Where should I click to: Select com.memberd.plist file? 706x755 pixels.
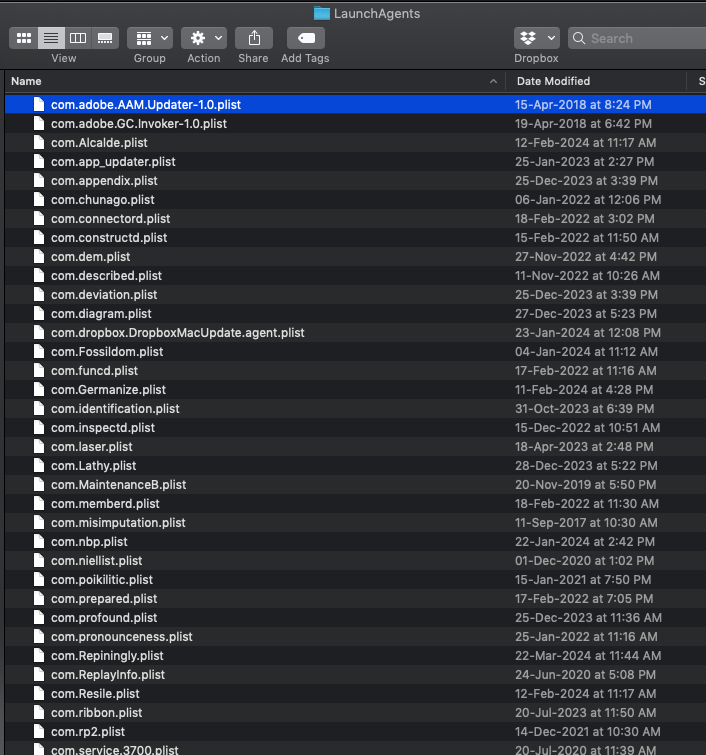tap(355, 504)
